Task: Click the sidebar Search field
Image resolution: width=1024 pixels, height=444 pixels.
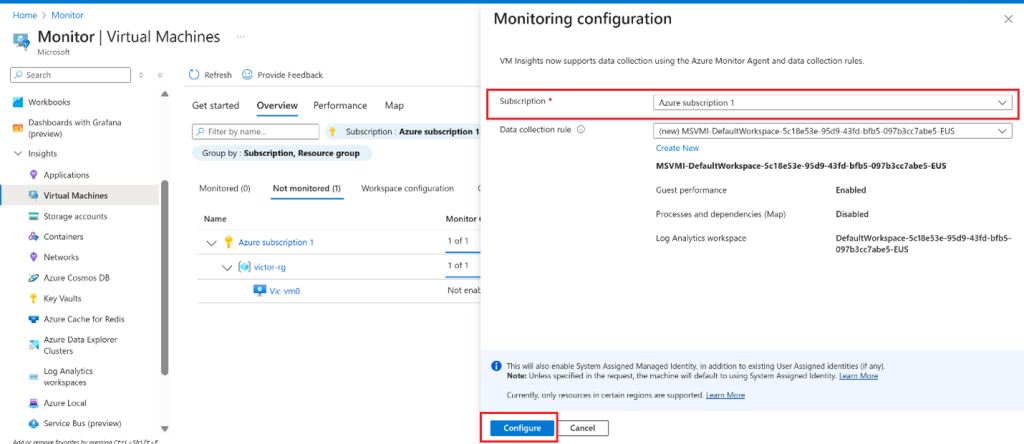Action: (x=71, y=75)
